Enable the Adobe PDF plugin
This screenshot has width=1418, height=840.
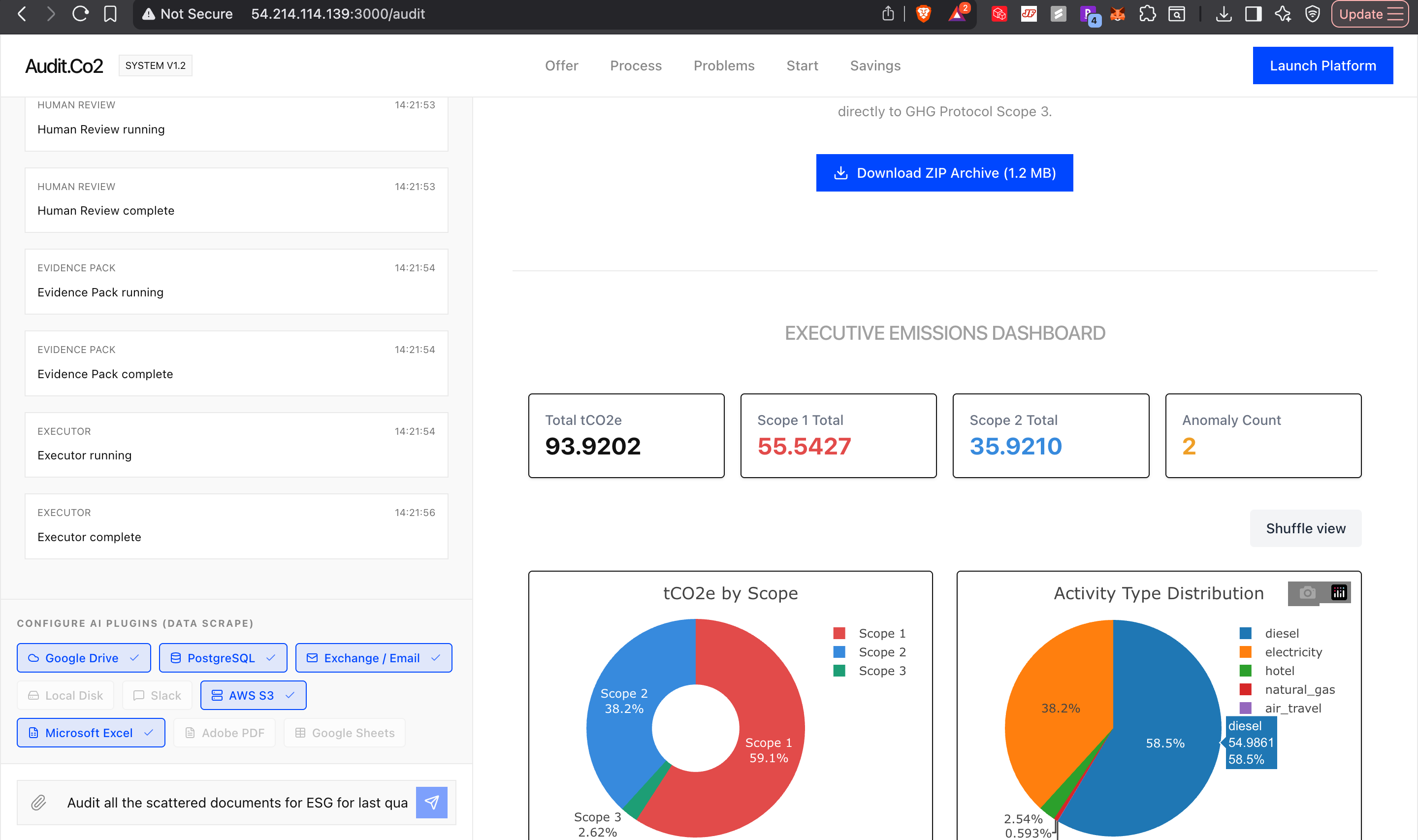[225, 733]
